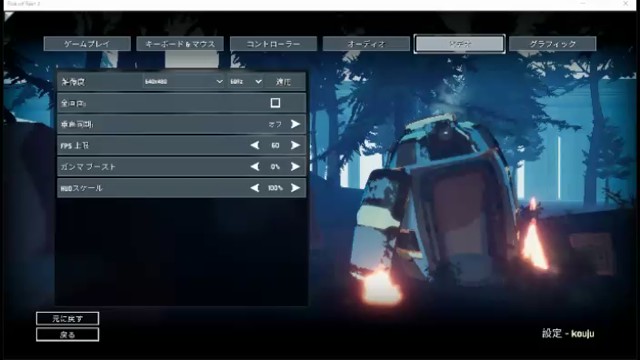Image resolution: width=640 pixels, height=360 pixels.
Task: Open the オーディオ settings tab
Action: coord(366,44)
